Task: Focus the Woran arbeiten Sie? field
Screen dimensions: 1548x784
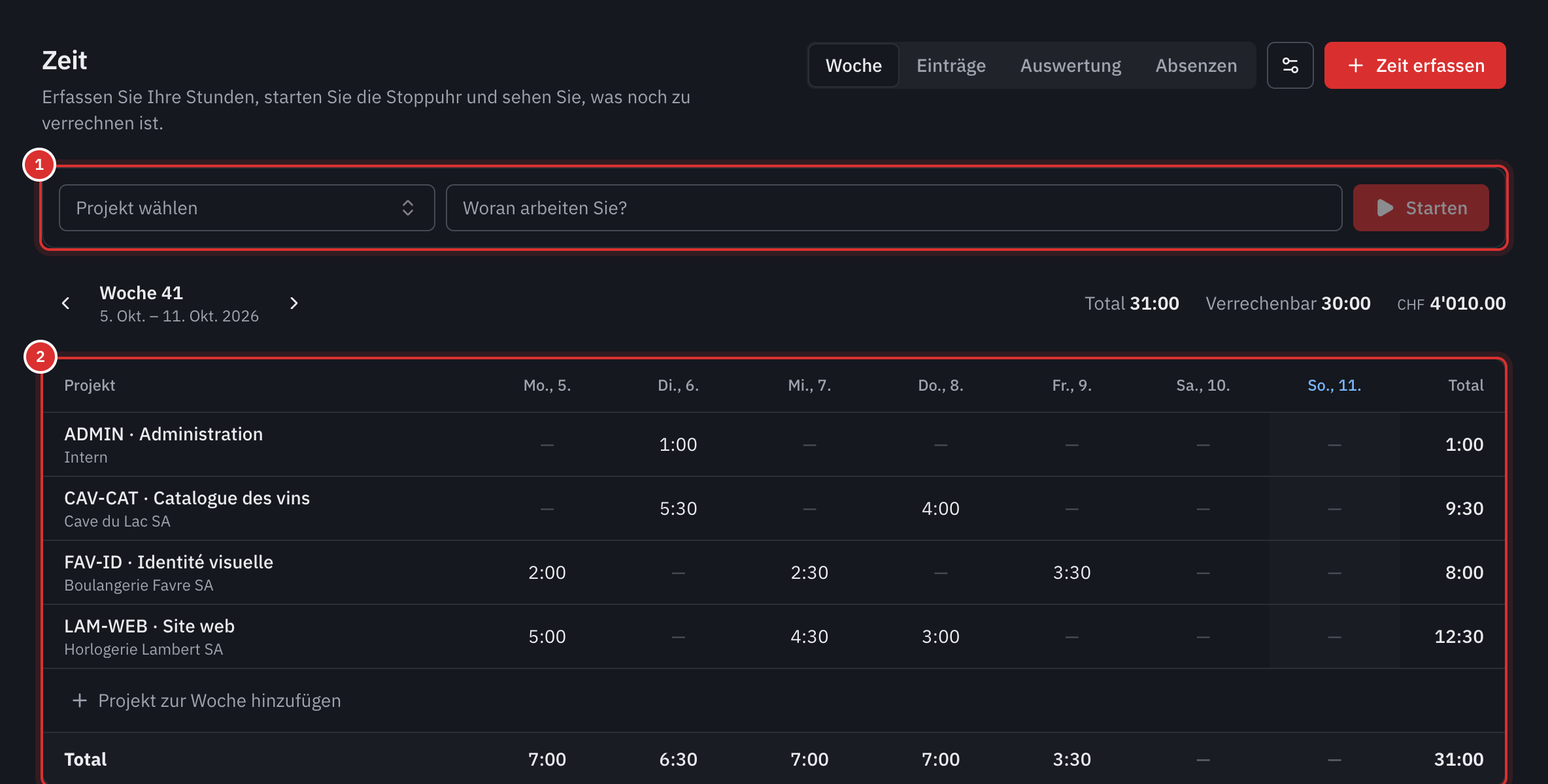Action: tap(894, 208)
